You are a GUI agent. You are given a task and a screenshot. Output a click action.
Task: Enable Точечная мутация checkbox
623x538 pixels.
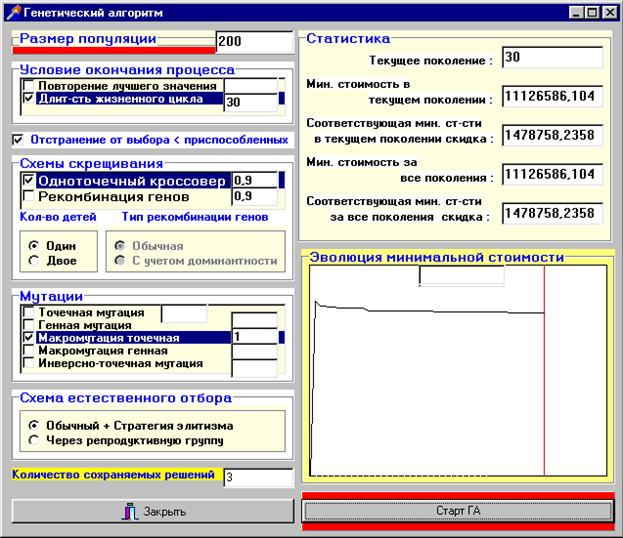[28, 313]
